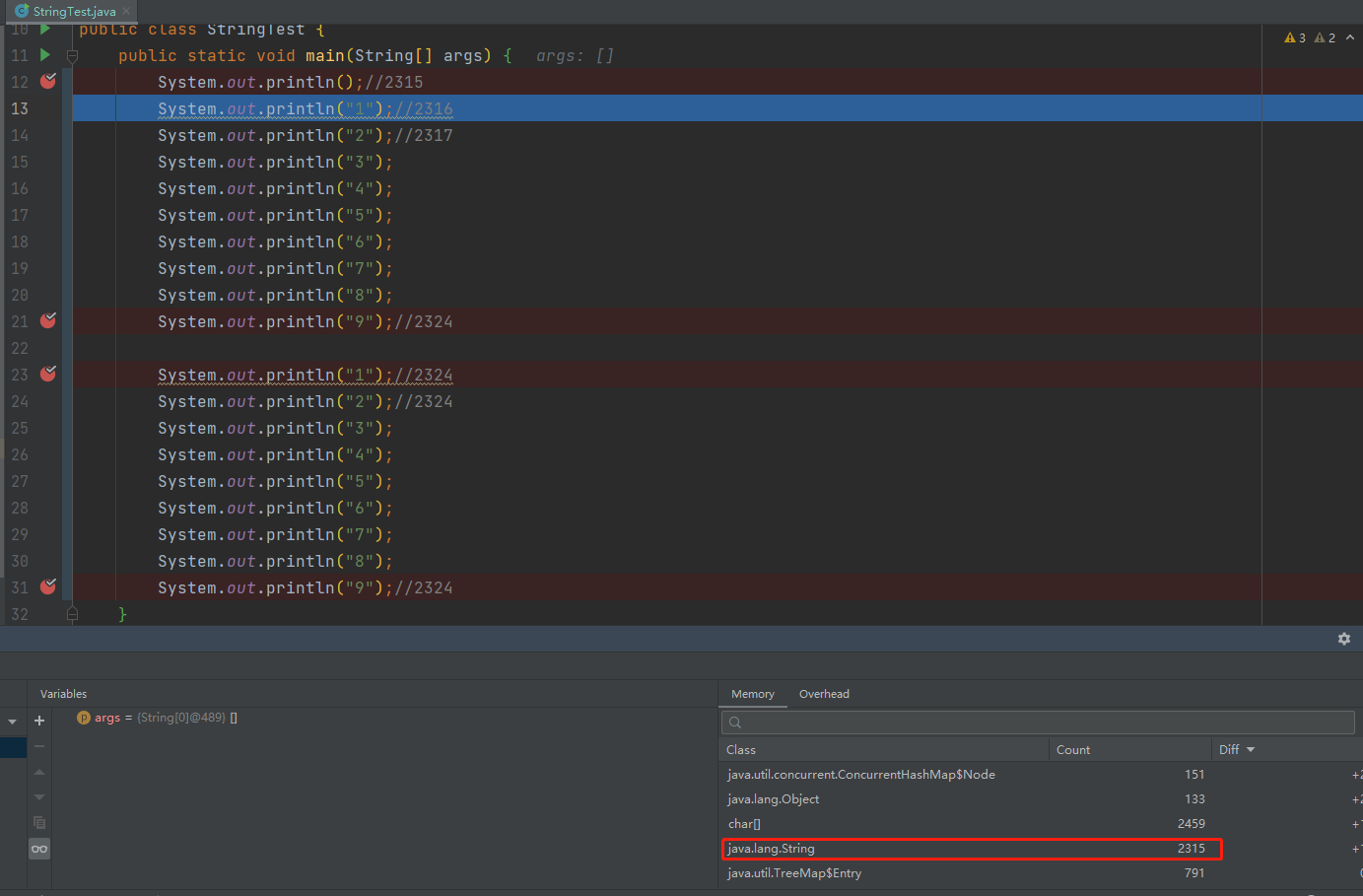This screenshot has width=1363, height=896.
Task: Open the frames dropdown arrow left of Variables
Action: pos(12,722)
